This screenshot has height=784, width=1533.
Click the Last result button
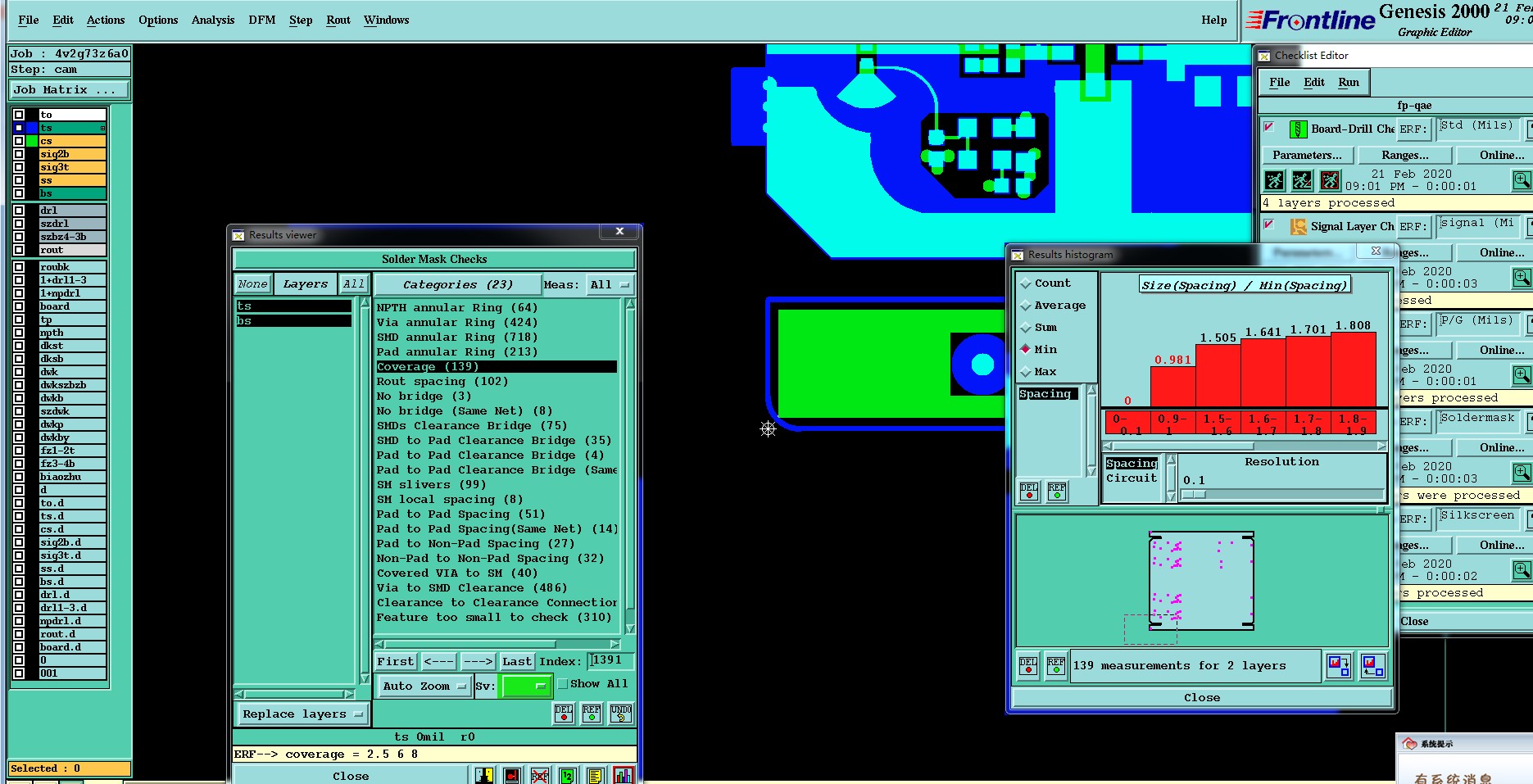point(517,661)
